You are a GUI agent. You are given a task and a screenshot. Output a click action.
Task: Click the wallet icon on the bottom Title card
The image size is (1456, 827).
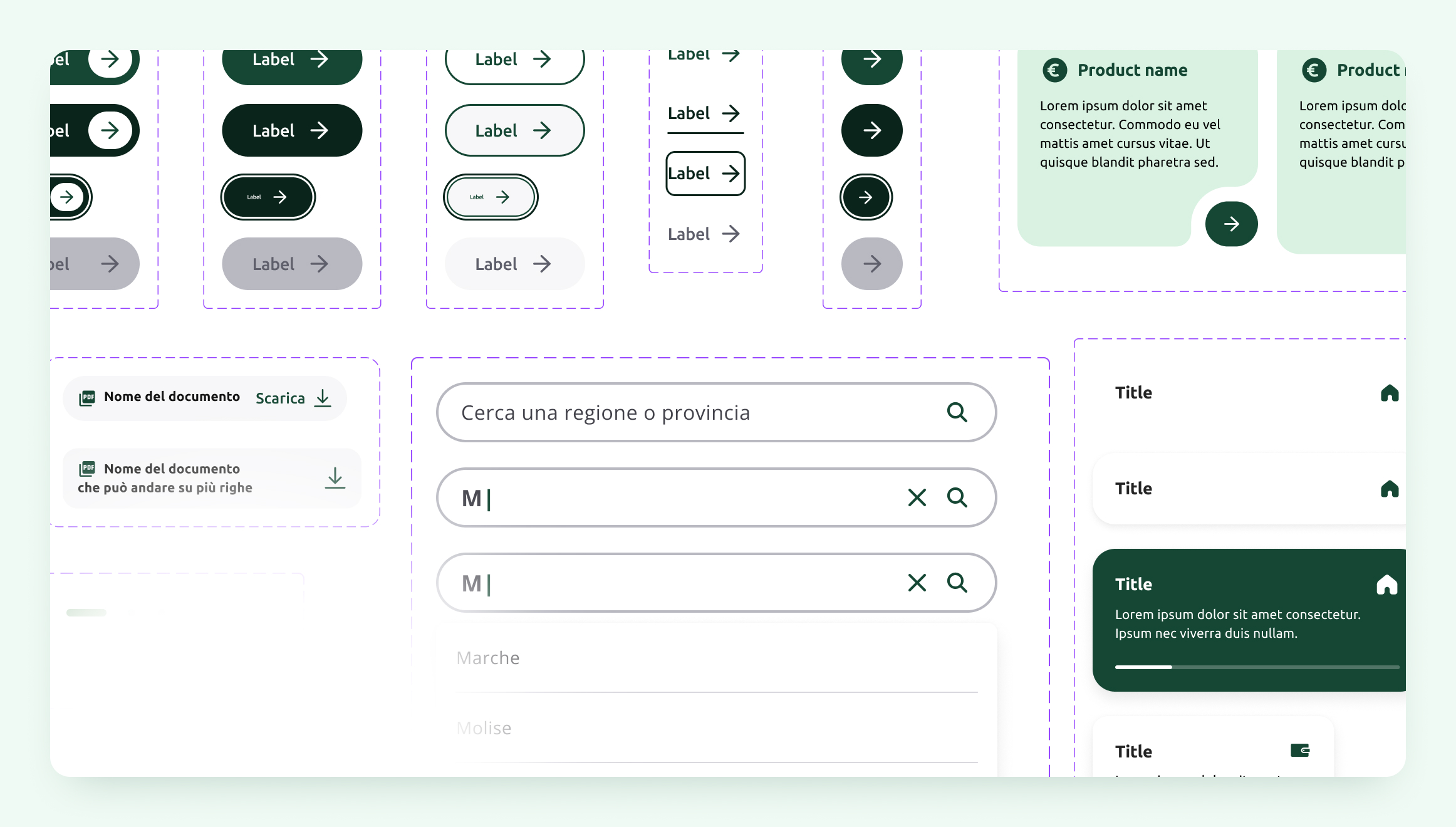1300,751
